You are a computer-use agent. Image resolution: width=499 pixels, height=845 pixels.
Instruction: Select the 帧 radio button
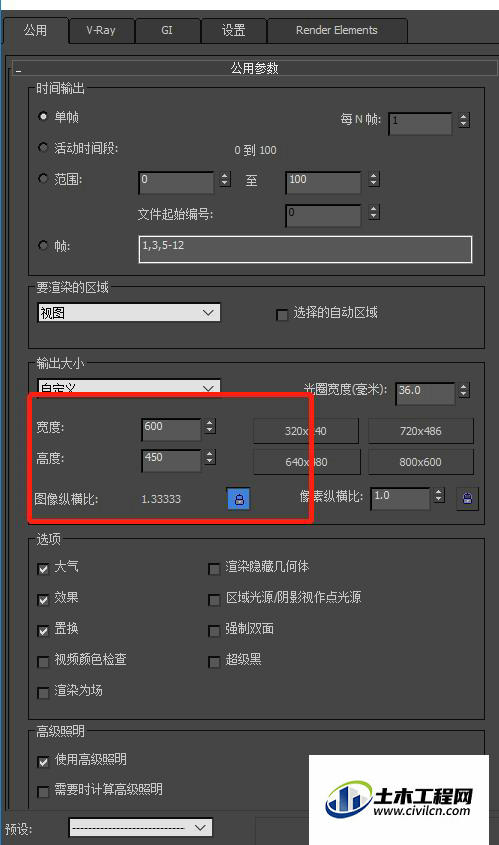click(x=43, y=246)
